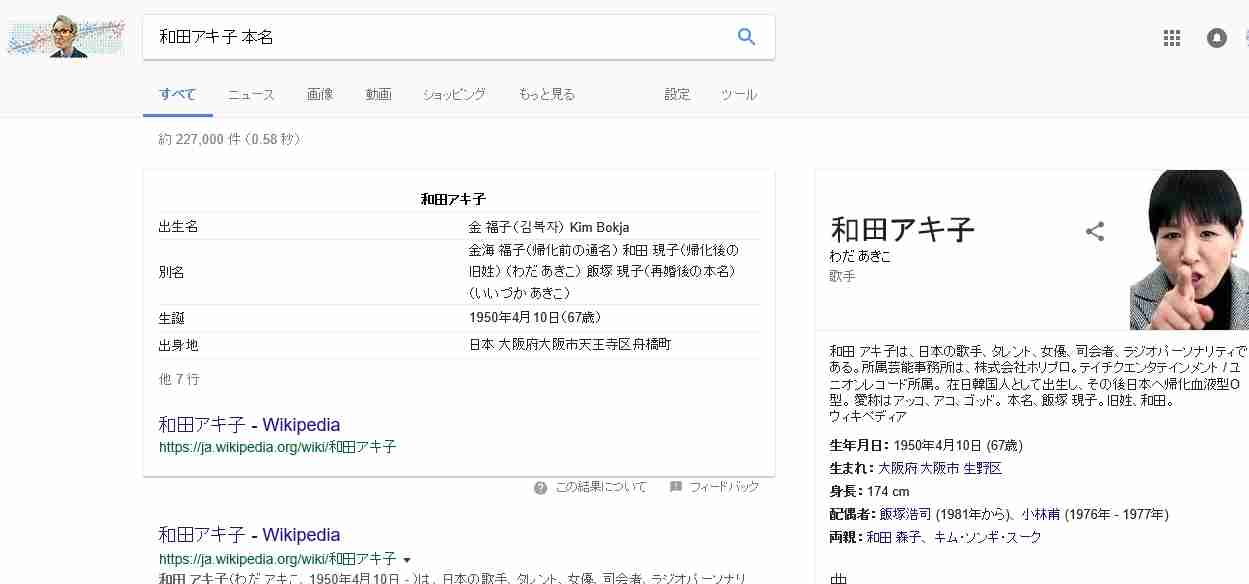1249x584 pixels.
Task: Open the Google apps grid icon
Action: point(1172,38)
